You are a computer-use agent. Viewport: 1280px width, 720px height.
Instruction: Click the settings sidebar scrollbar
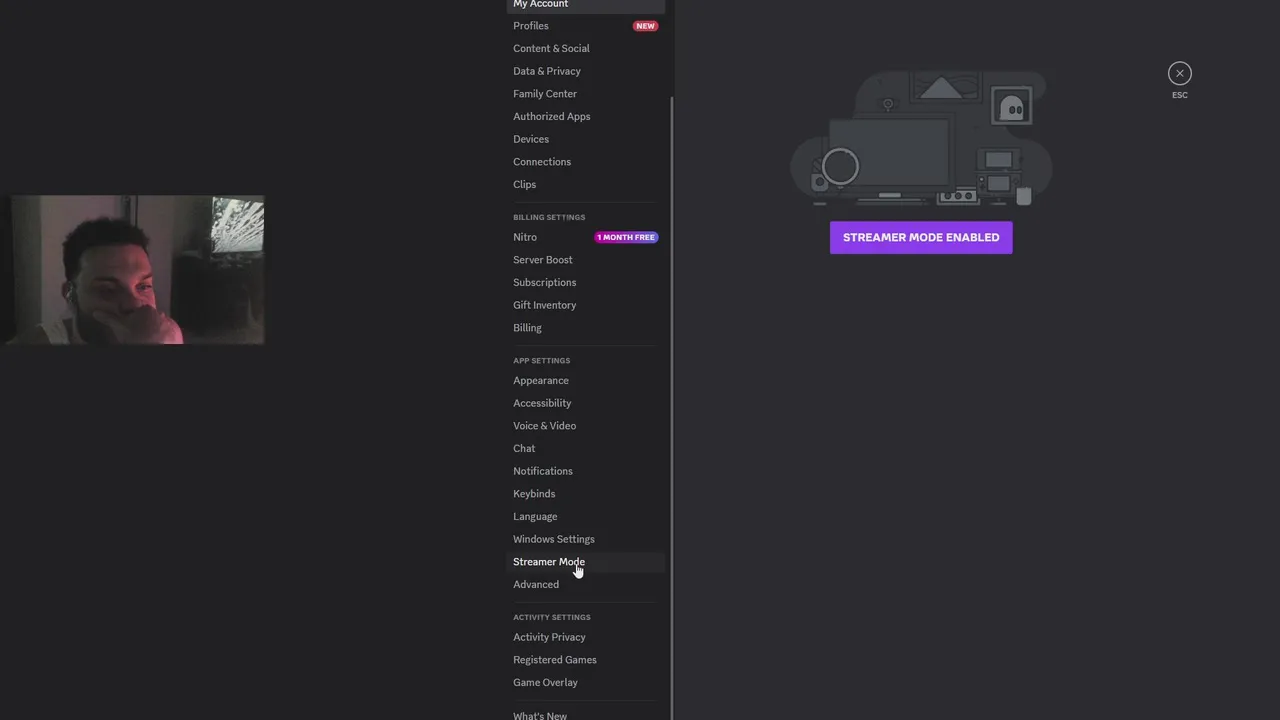pyautogui.click(x=672, y=408)
